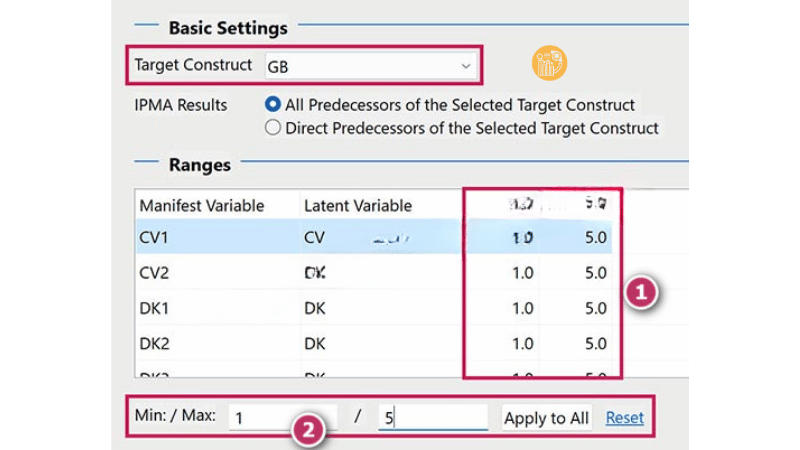Select the DK2 manifest variable row
Image resolution: width=800 pixels, height=450 pixels.
tap(155, 343)
